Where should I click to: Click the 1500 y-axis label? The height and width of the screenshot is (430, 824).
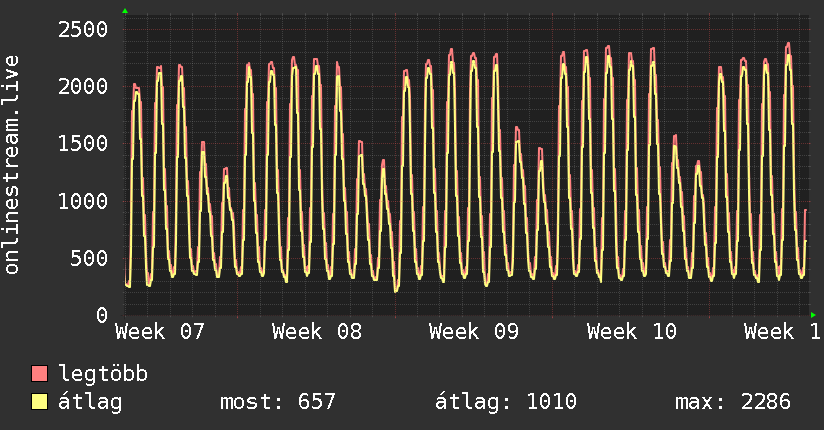coord(83,144)
